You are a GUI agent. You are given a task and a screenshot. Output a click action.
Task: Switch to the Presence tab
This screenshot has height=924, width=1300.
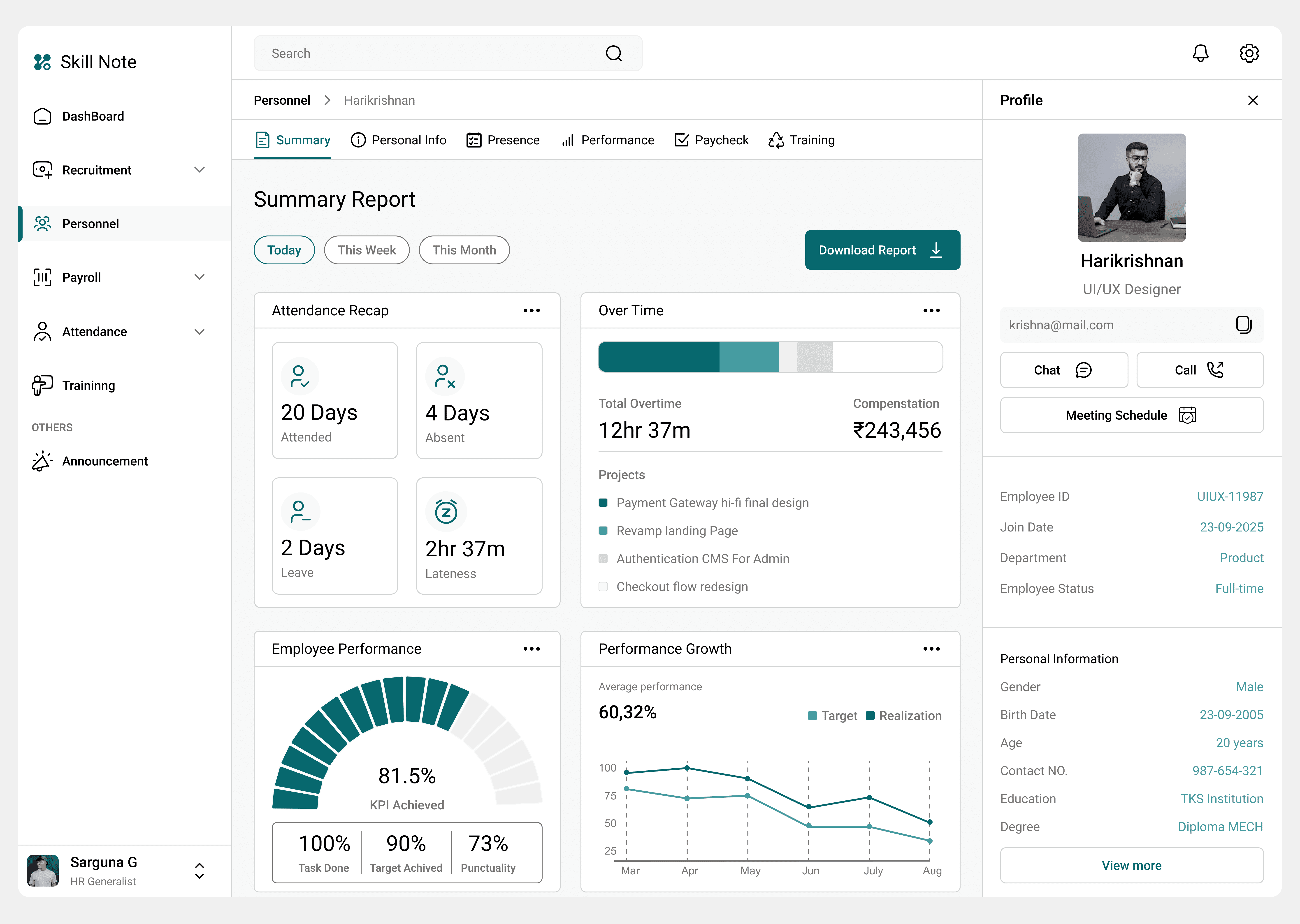503,140
